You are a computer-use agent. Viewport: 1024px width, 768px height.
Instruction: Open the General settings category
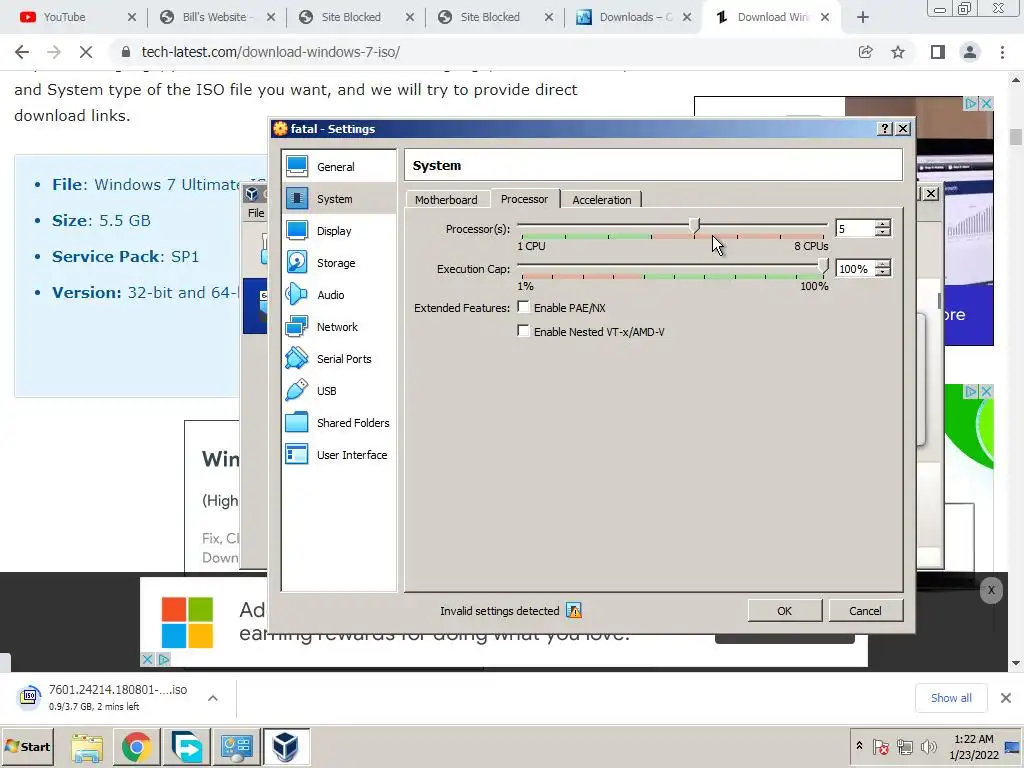click(338, 167)
